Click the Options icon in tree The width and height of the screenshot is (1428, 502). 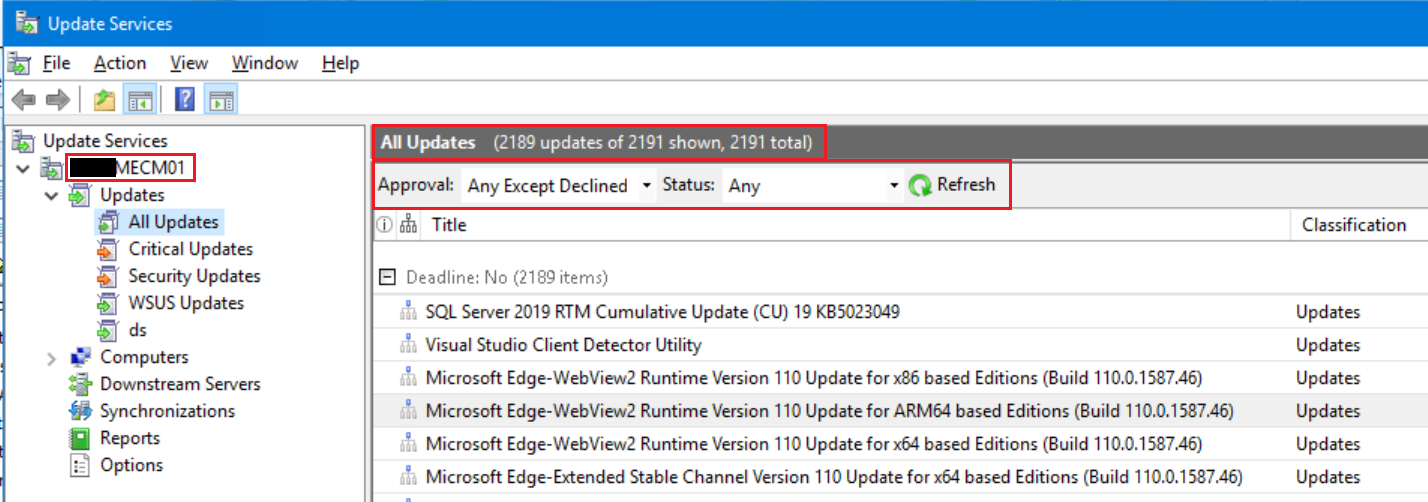[80, 465]
